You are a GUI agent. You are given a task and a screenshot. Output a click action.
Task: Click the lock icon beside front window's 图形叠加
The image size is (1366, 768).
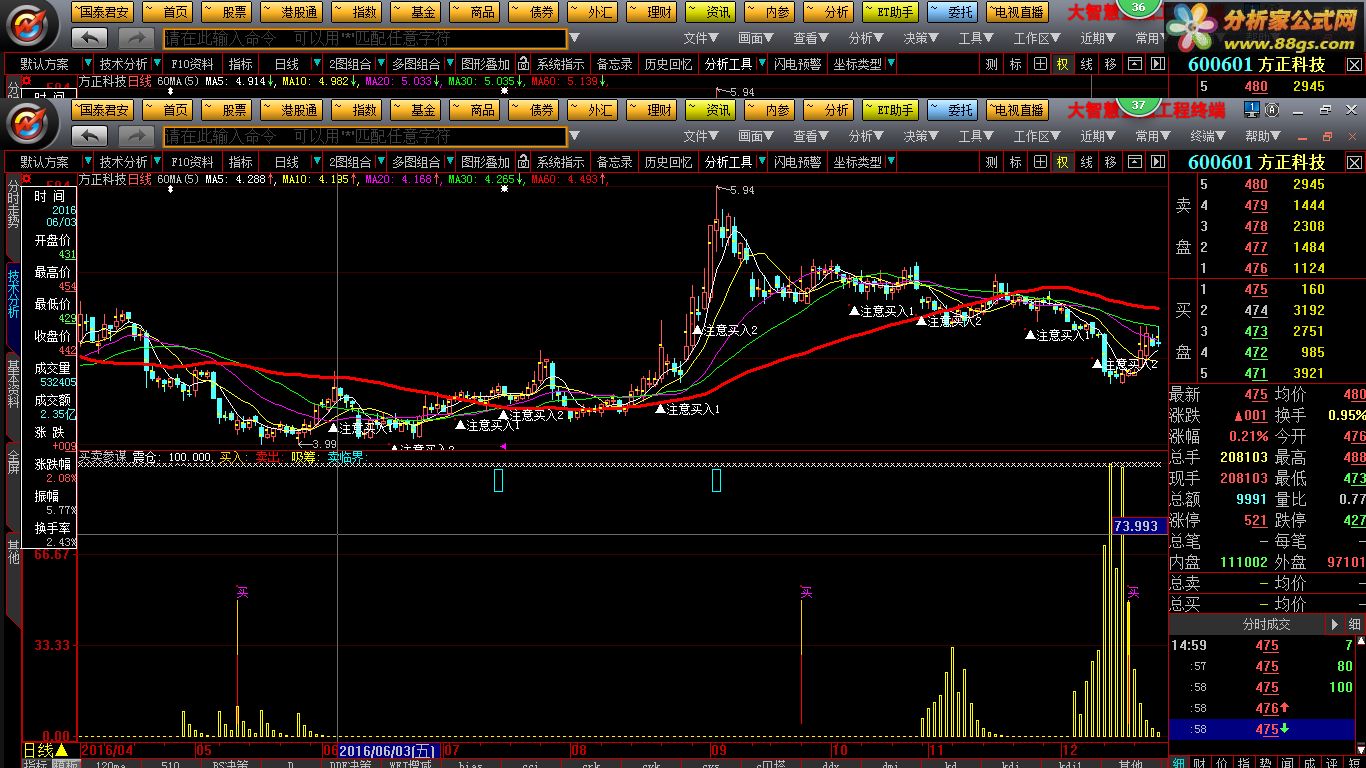point(523,161)
